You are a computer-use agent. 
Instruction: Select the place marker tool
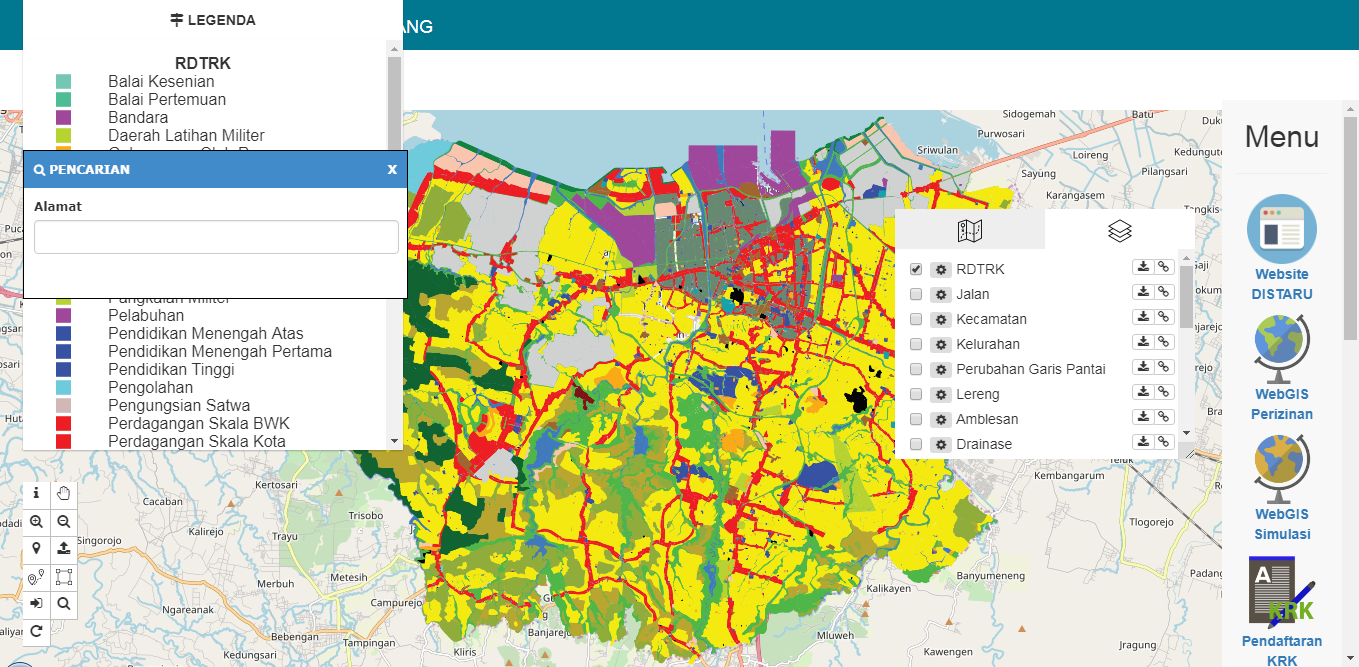pos(36,549)
